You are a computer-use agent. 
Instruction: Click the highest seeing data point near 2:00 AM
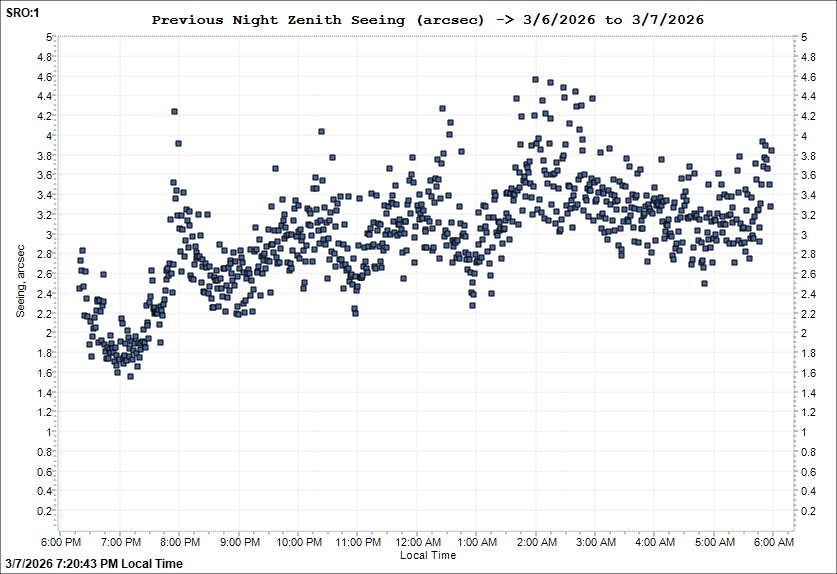pos(536,79)
